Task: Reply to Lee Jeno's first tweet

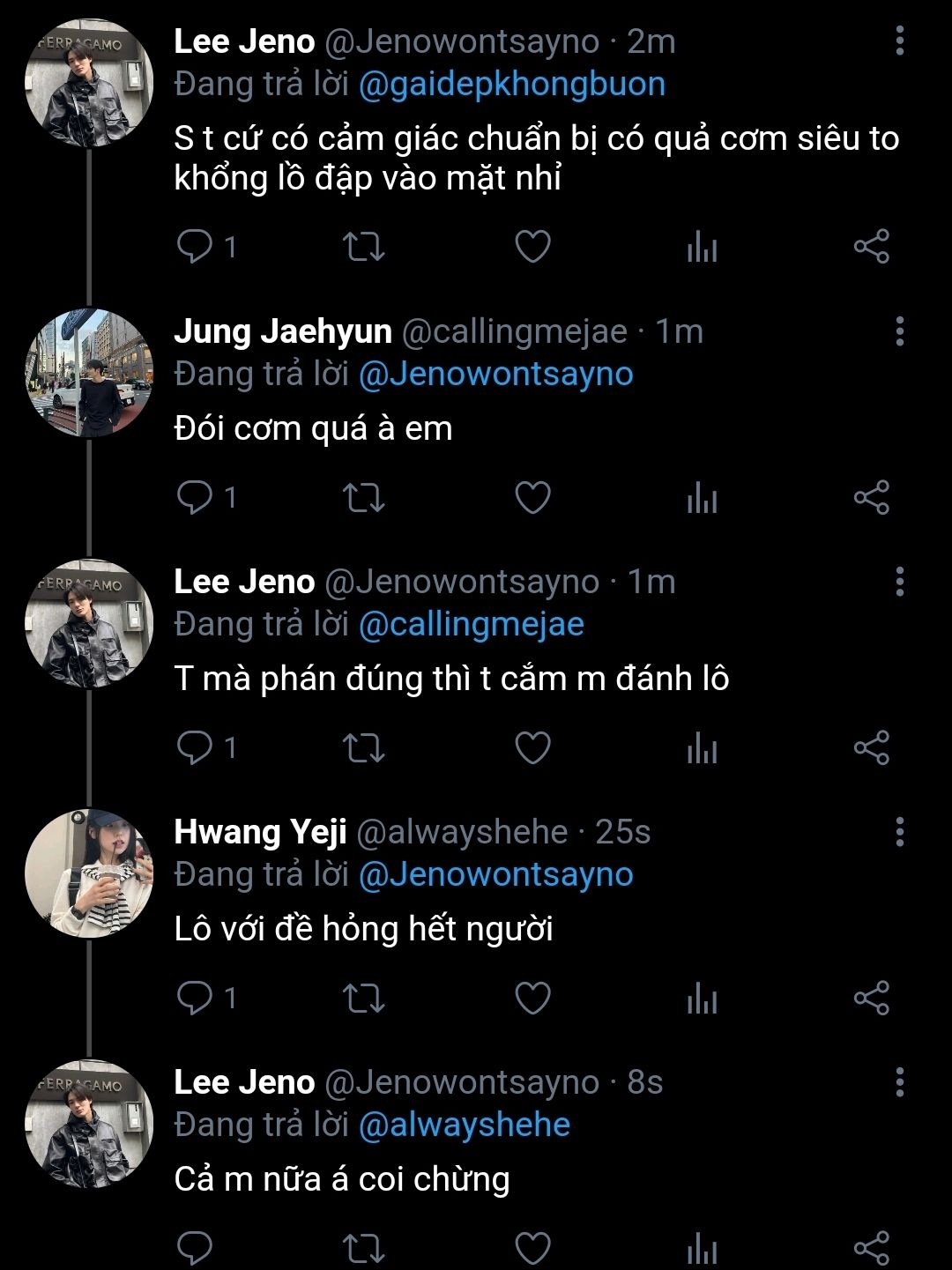Action: (194, 247)
